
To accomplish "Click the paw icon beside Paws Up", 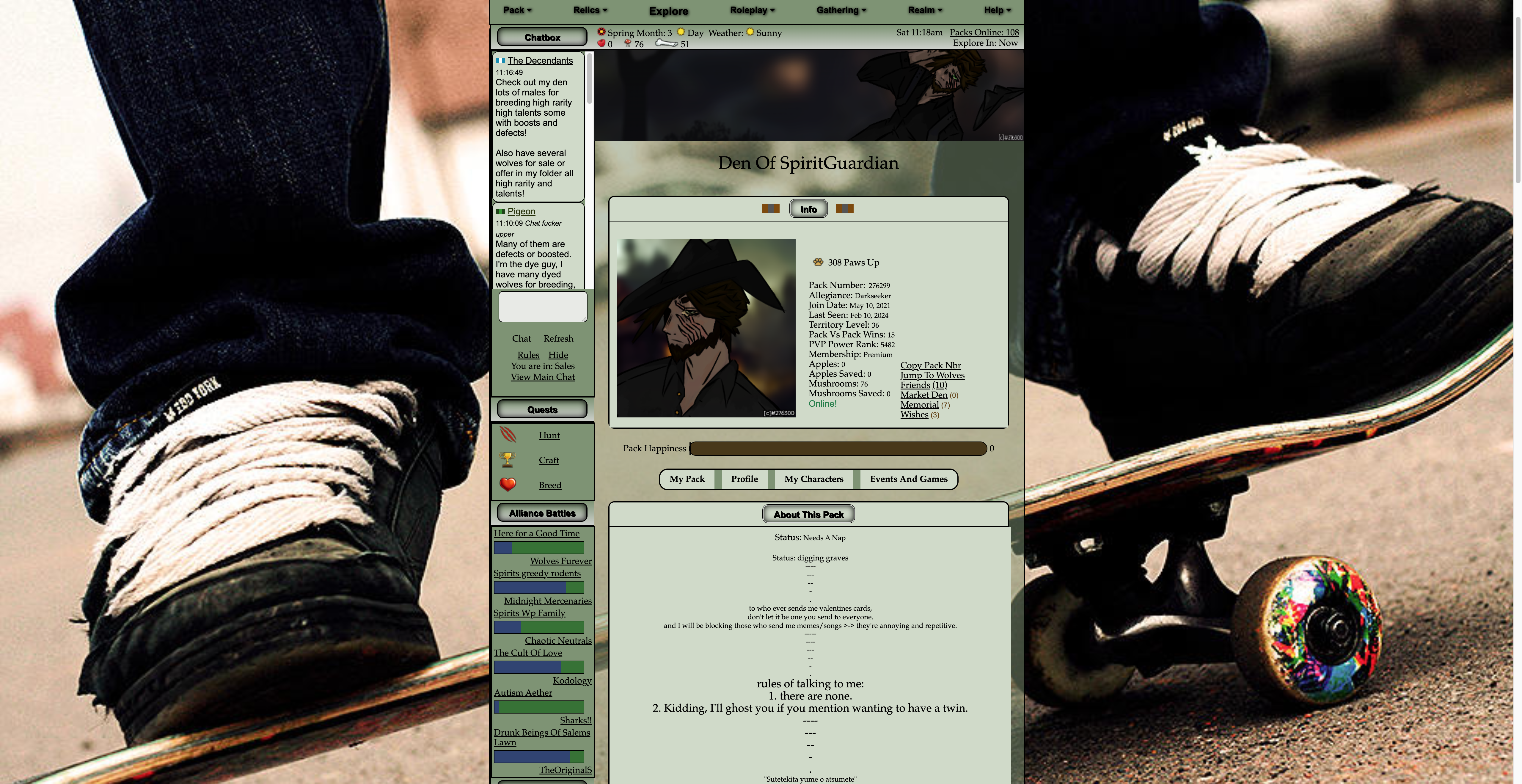I will (x=818, y=262).
